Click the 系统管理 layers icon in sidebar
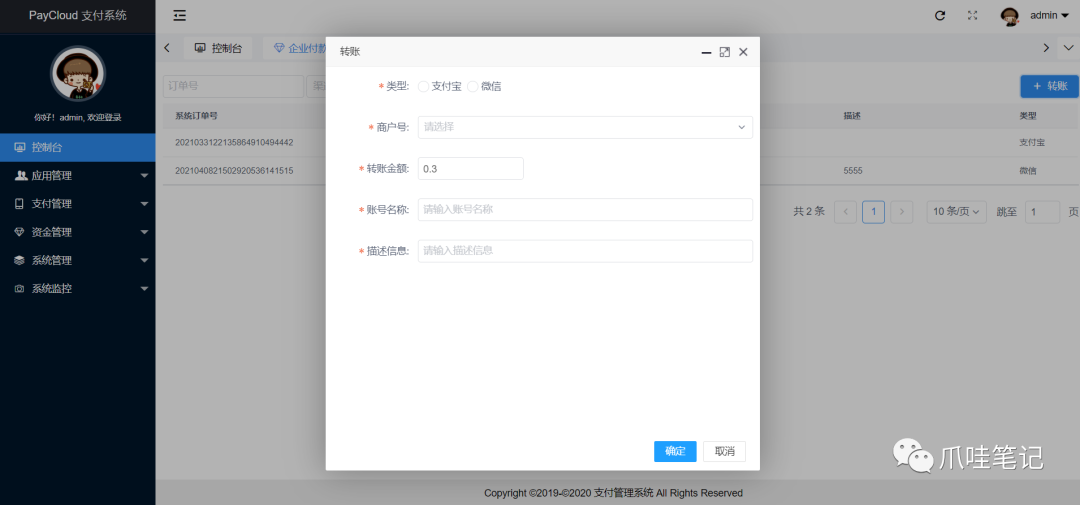Viewport: 1080px width, 505px height. [20, 260]
